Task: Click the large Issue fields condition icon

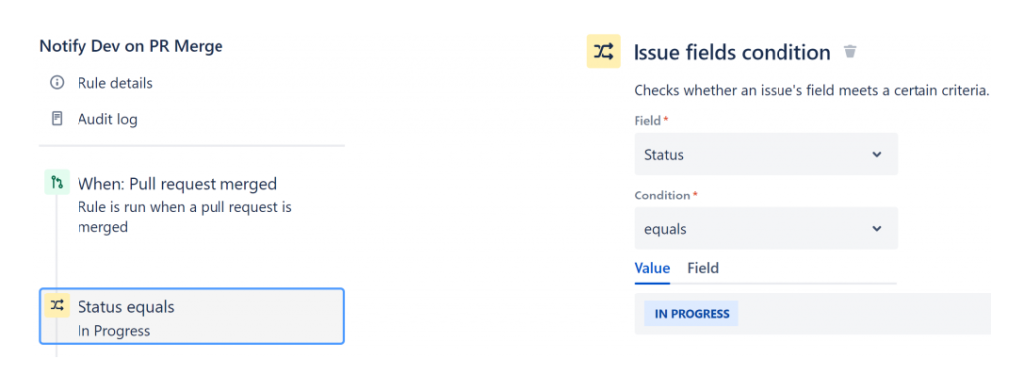Action: click(603, 52)
